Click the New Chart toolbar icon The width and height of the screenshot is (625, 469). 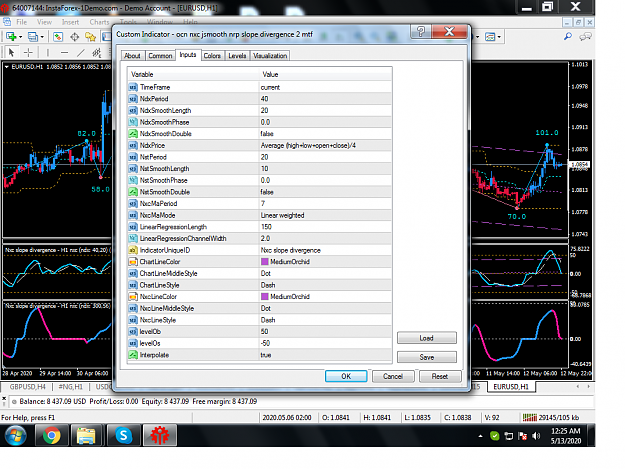point(11,37)
